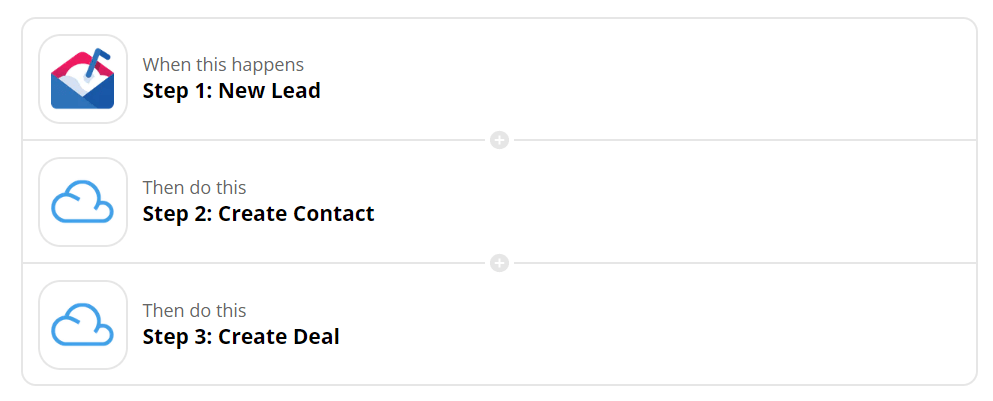Click the envelope app icon for Step 1
This screenshot has height=401, width=993.
pos(83,79)
